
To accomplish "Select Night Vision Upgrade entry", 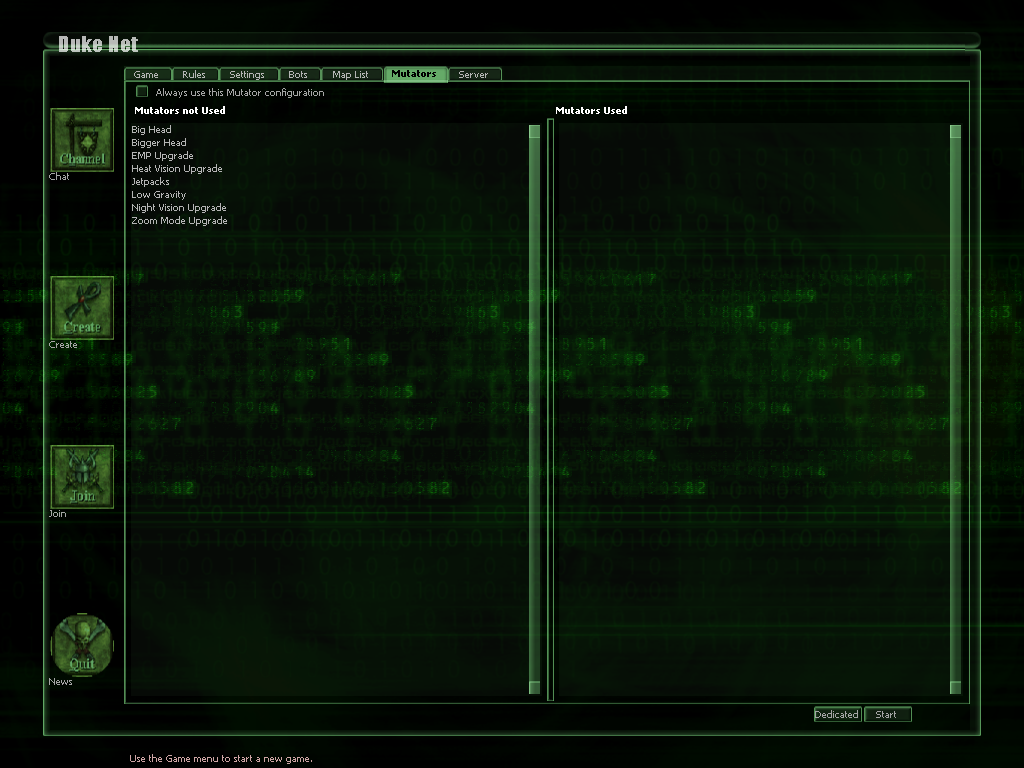I will click(x=179, y=208).
